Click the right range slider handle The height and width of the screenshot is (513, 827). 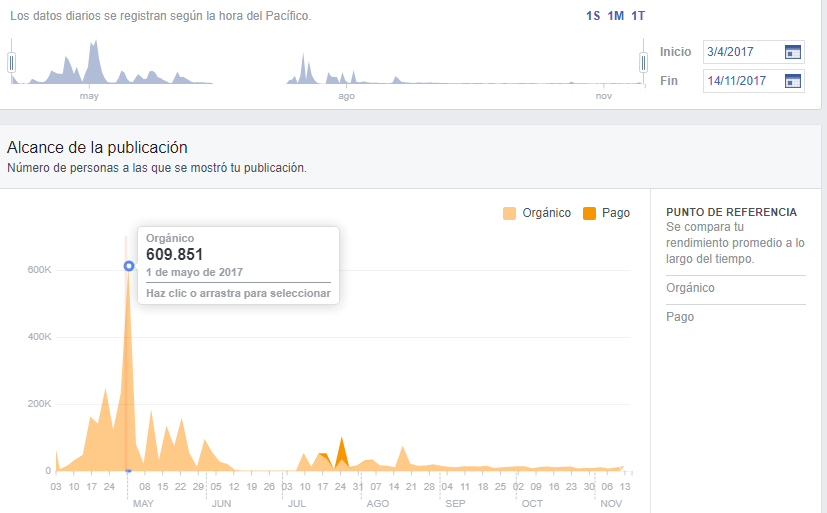[643, 62]
